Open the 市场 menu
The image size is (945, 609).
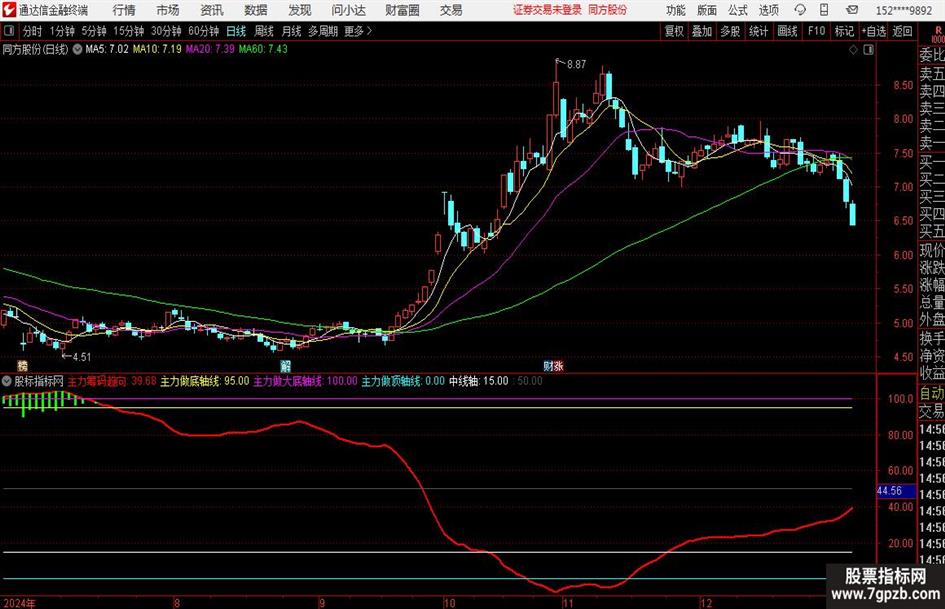(x=168, y=10)
